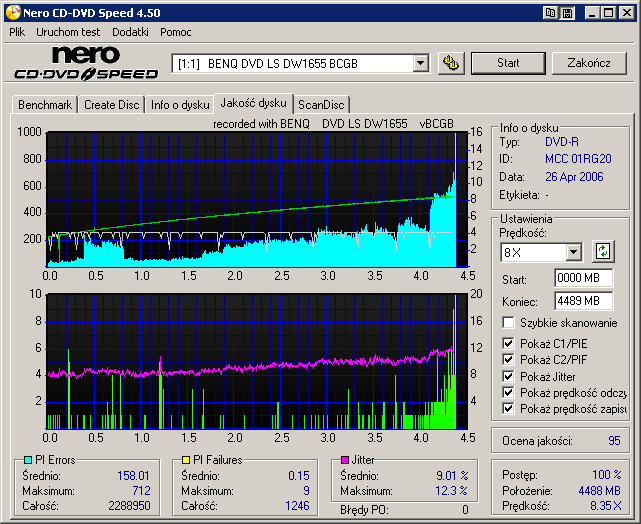Open the Plik menu
Image resolution: width=641 pixels, height=524 pixels.
[17, 32]
